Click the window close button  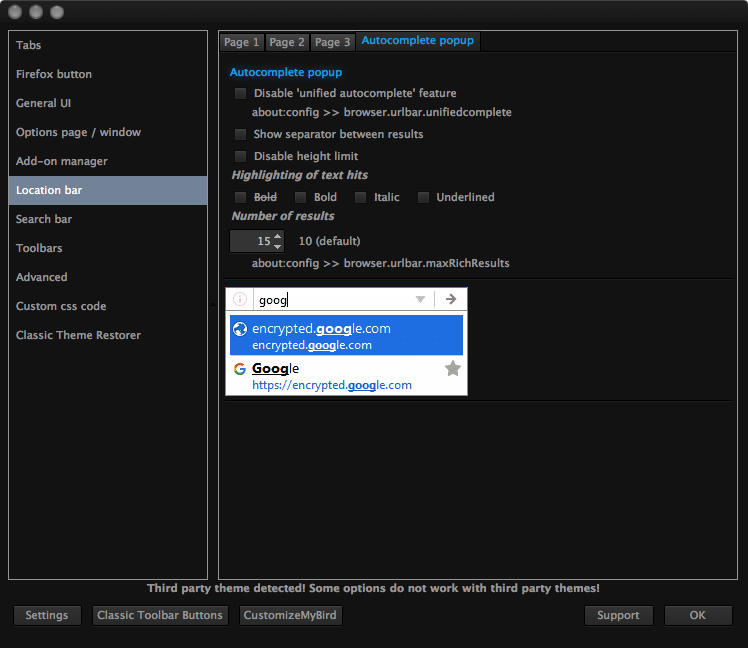(x=15, y=12)
